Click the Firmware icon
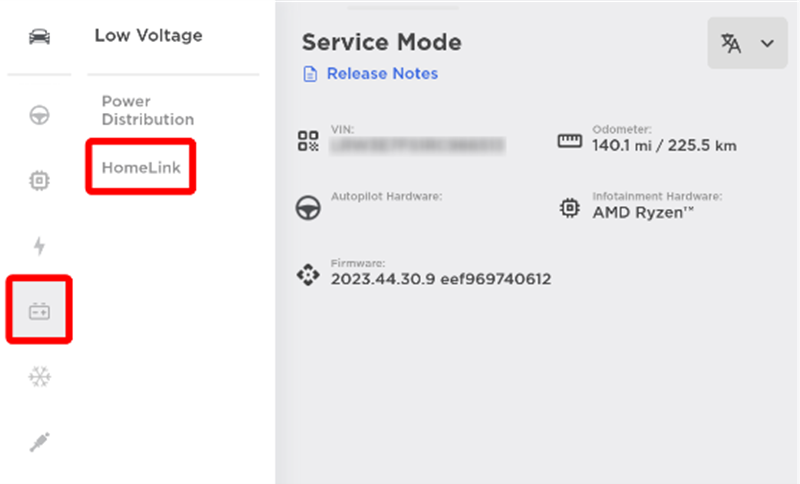The image size is (800, 484). click(x=309, y=273)
